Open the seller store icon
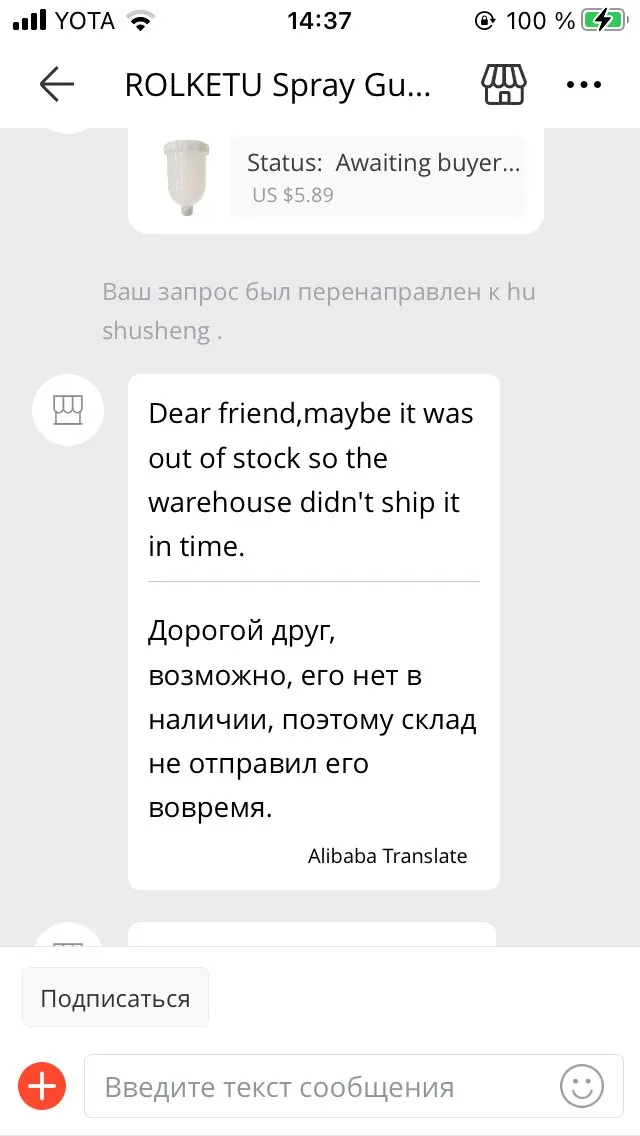The height and width of the screenshot is (1136, 640). [504, 85]
